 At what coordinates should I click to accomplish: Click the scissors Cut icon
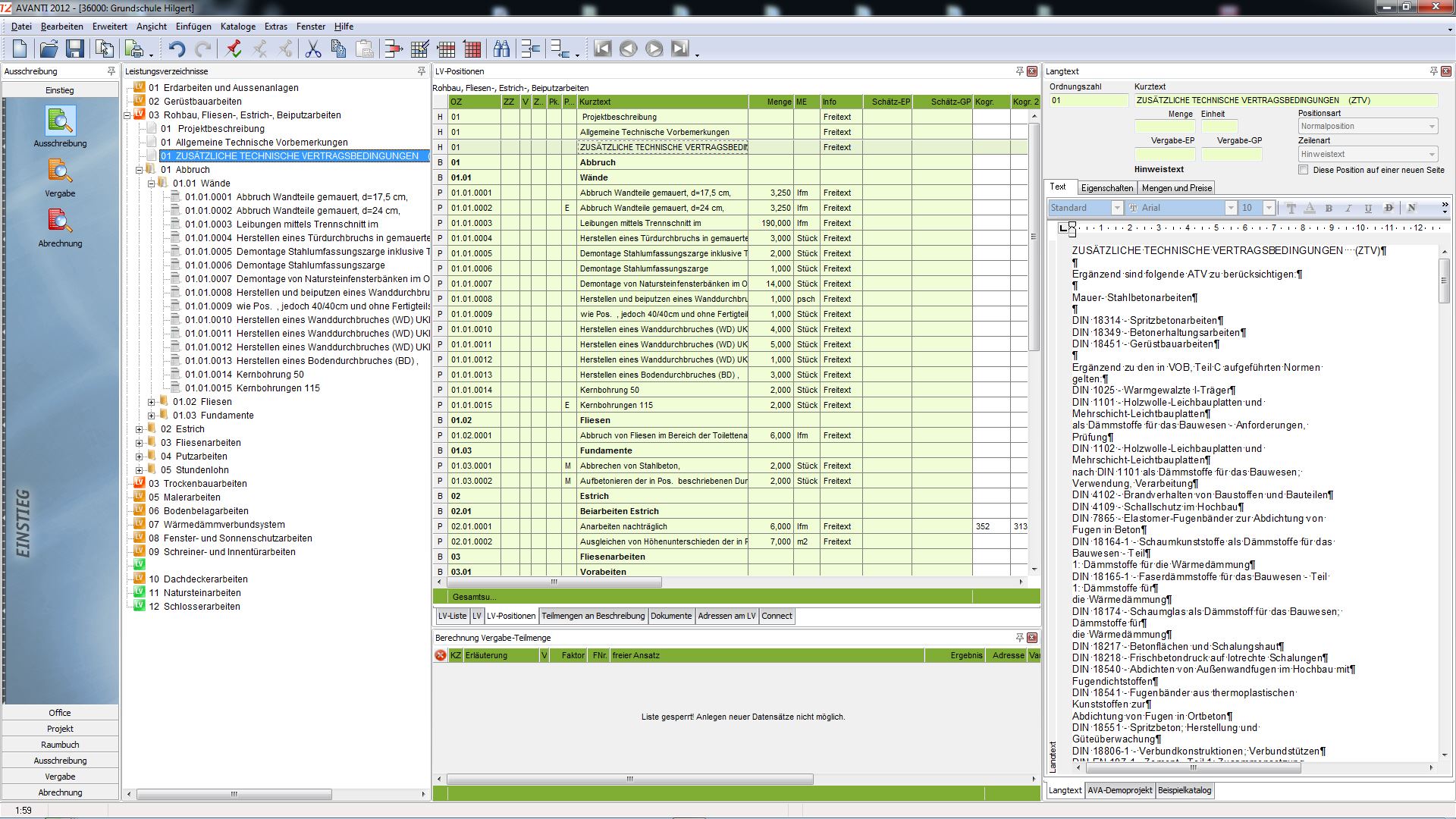312,49
